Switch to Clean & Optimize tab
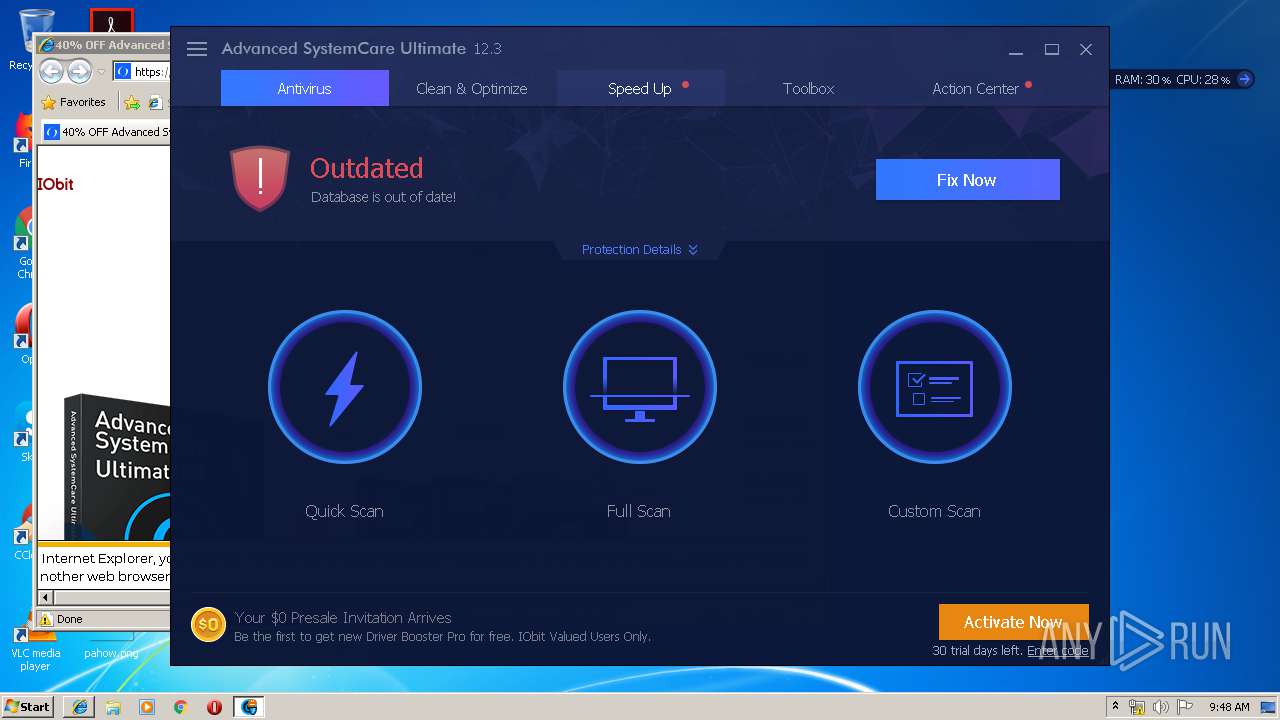 point(472,88)
